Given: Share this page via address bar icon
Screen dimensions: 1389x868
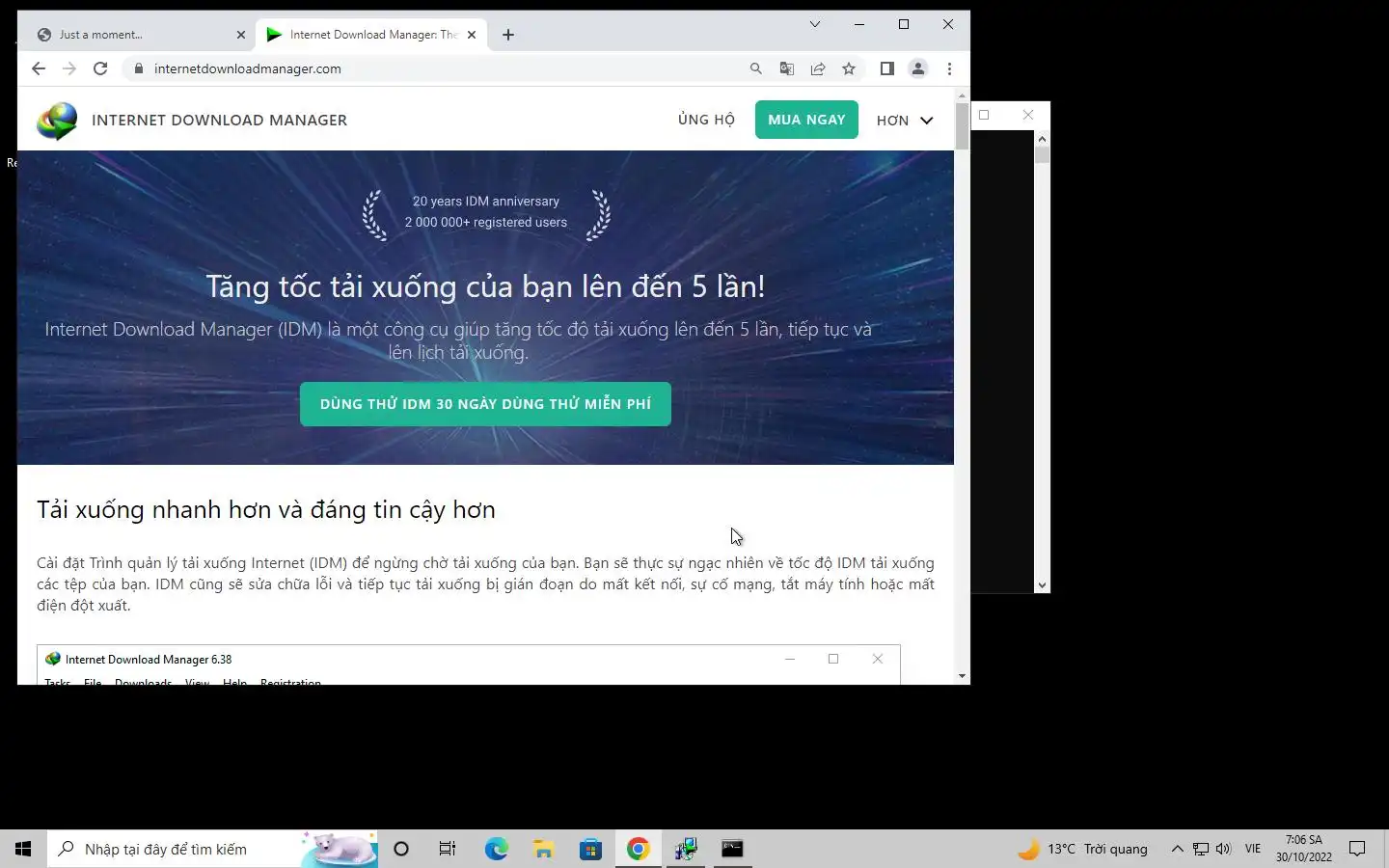Looking at the screenshot, I should [x=818, y=68].
